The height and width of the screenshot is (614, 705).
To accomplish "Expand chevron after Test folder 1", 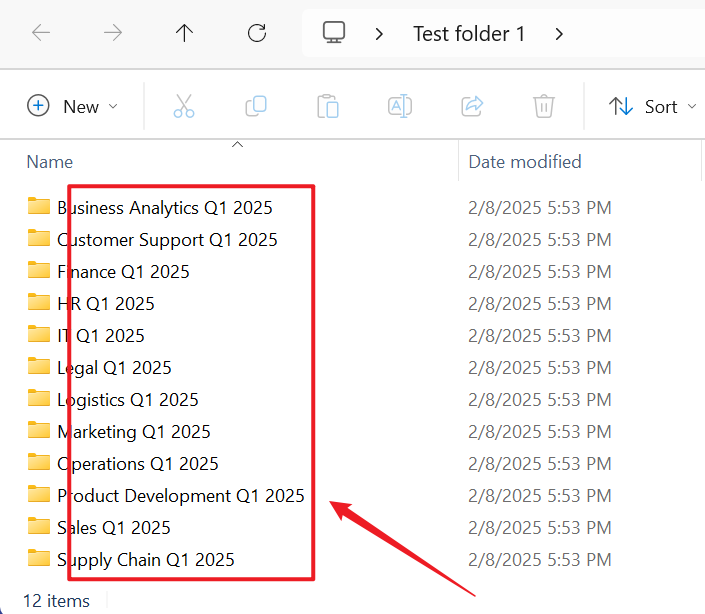I will [559, 34].
